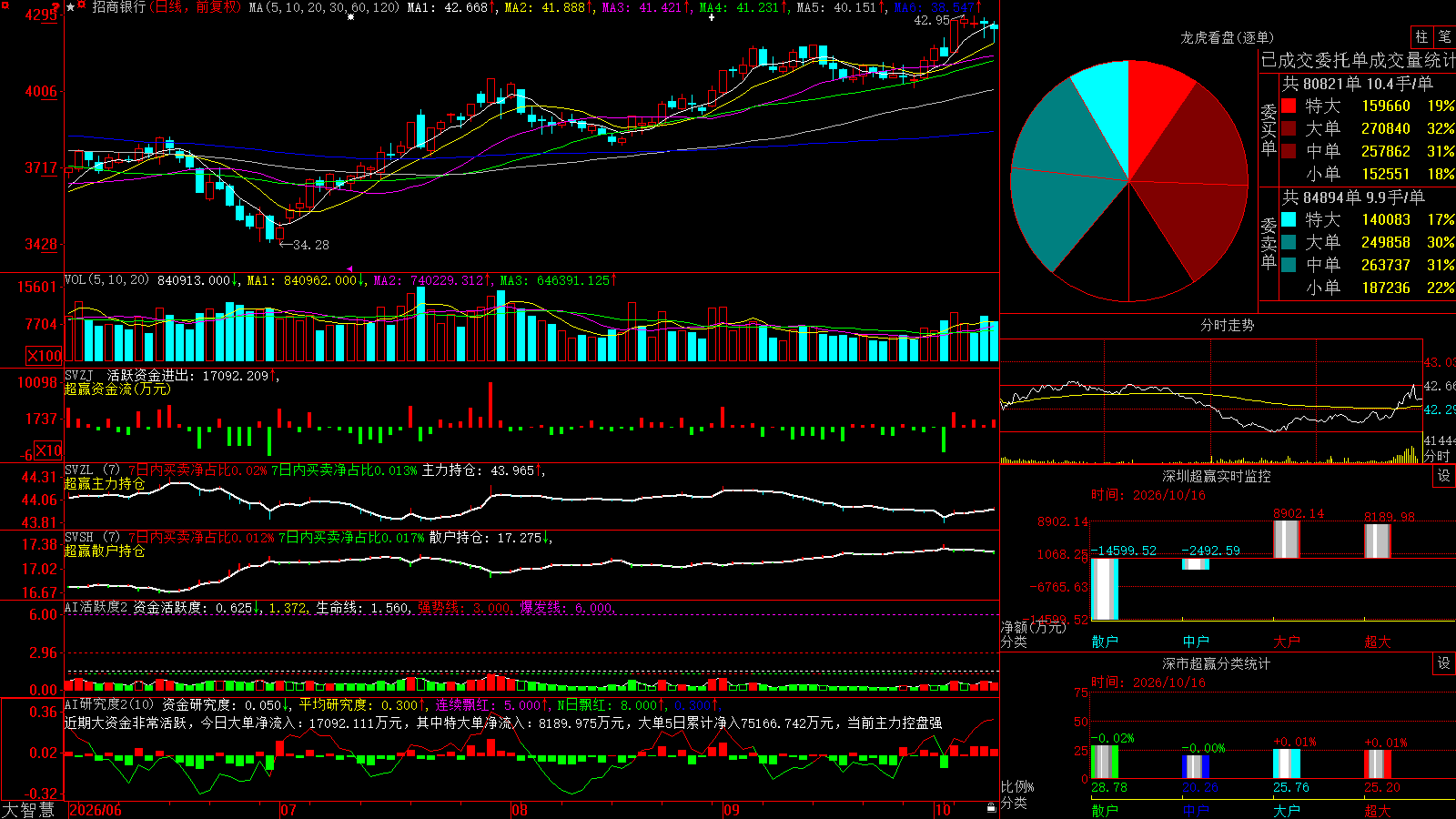This screenshot has height=819, width=1456.
Task: Click the 深圳超赢实时监控 panel title
Action: (x=1216, y=476)
